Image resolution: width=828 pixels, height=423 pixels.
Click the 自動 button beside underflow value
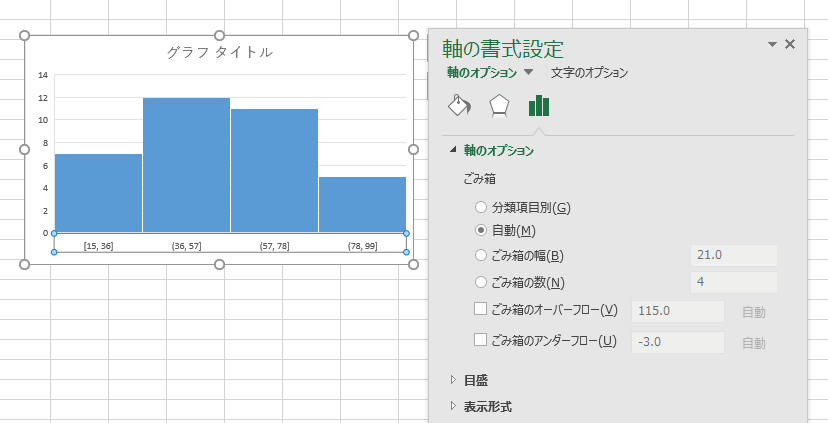coord(754,343)
